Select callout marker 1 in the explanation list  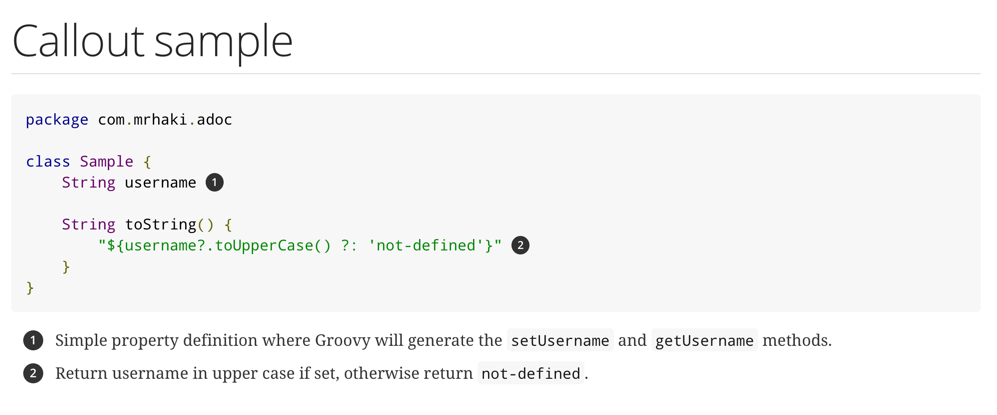(x=33, y=341)
